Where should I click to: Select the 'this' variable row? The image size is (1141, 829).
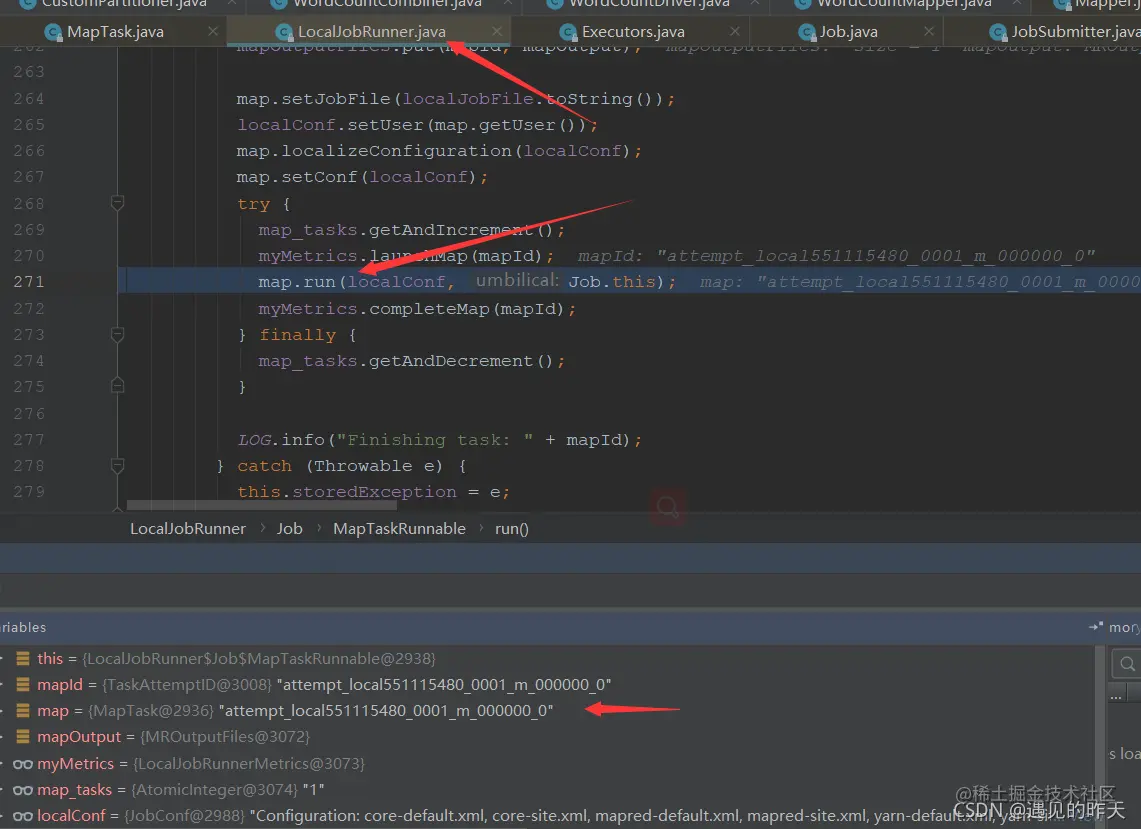coord(546,659)
